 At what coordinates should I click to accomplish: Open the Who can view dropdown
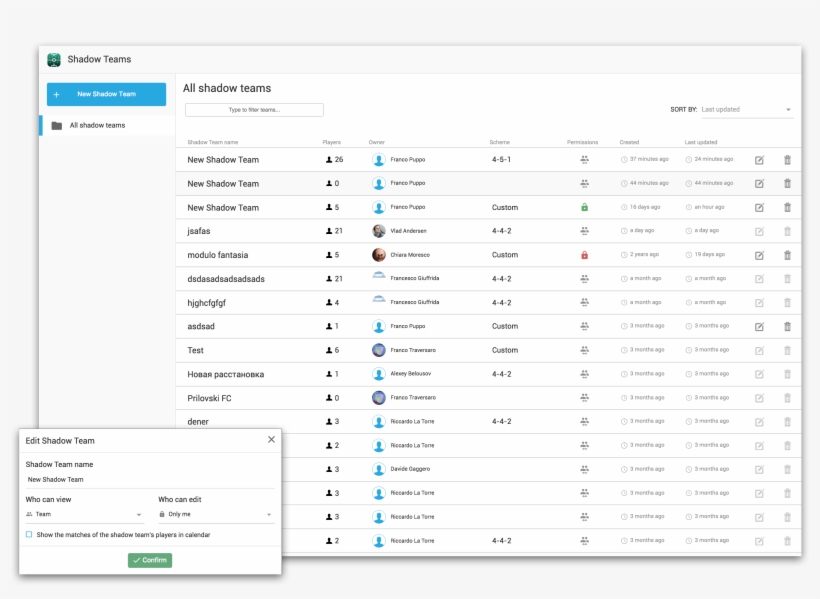pyautogui.click(x=84, y=514)
